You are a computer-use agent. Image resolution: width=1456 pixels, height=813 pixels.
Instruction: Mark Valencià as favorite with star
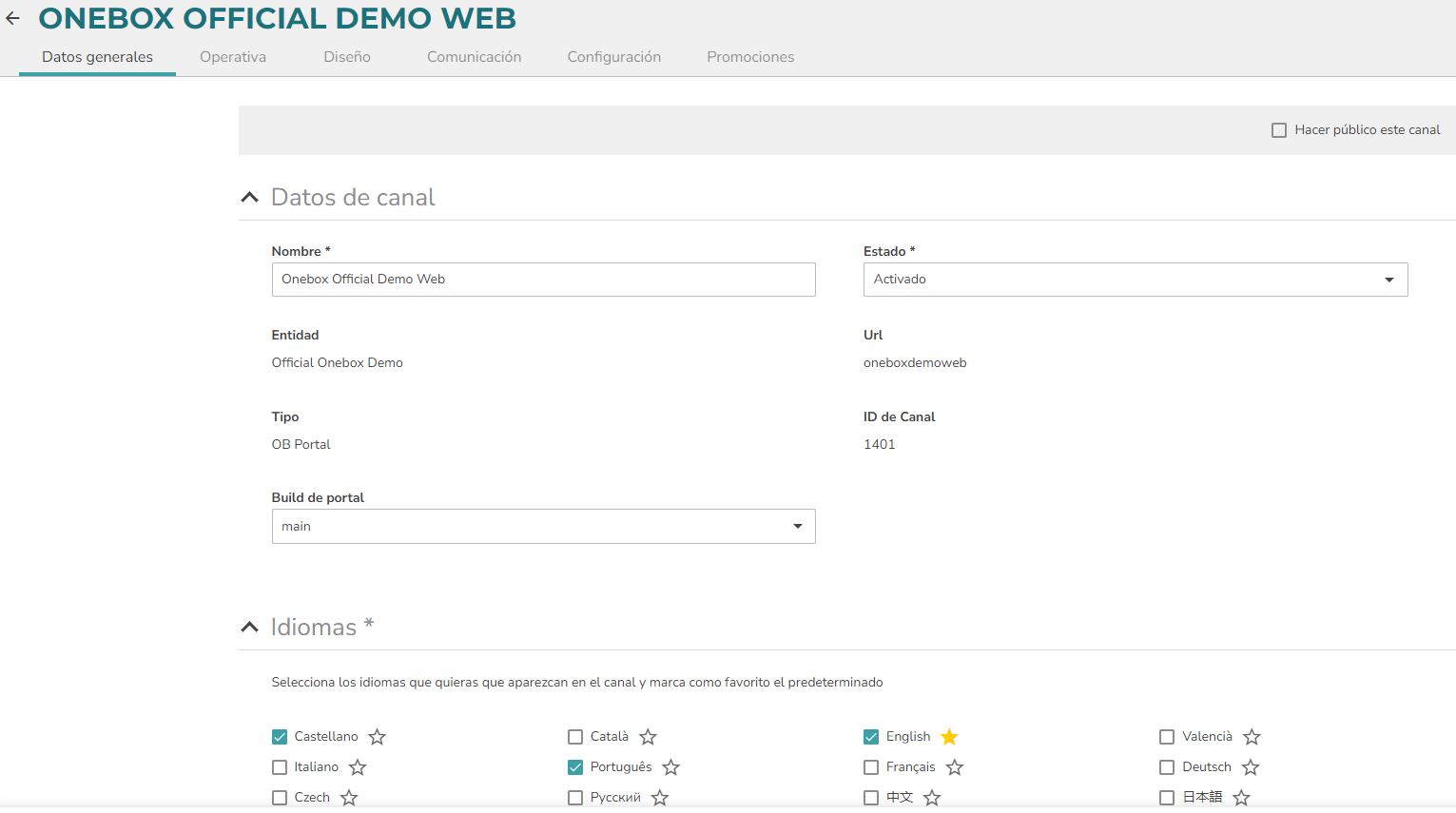pyautogui.click(x=1252, y=737)
